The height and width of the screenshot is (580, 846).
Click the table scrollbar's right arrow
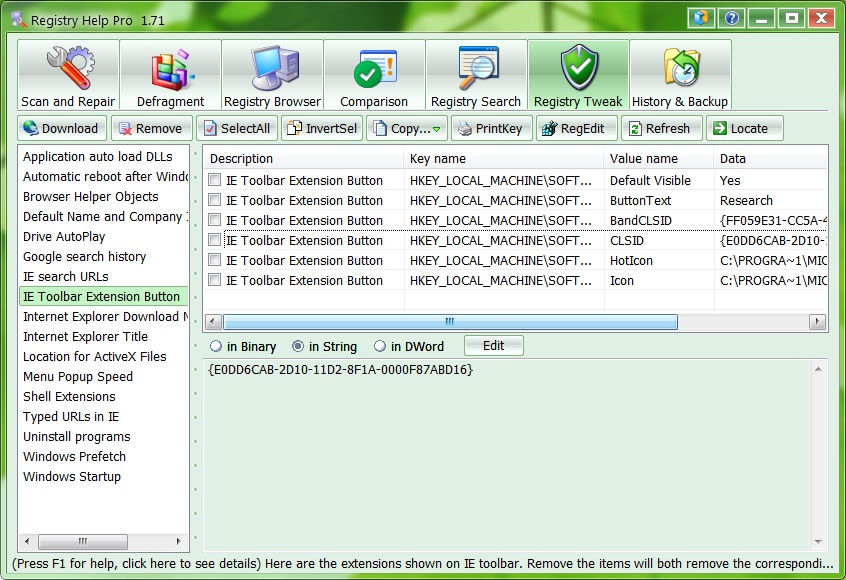click(817, 322)
